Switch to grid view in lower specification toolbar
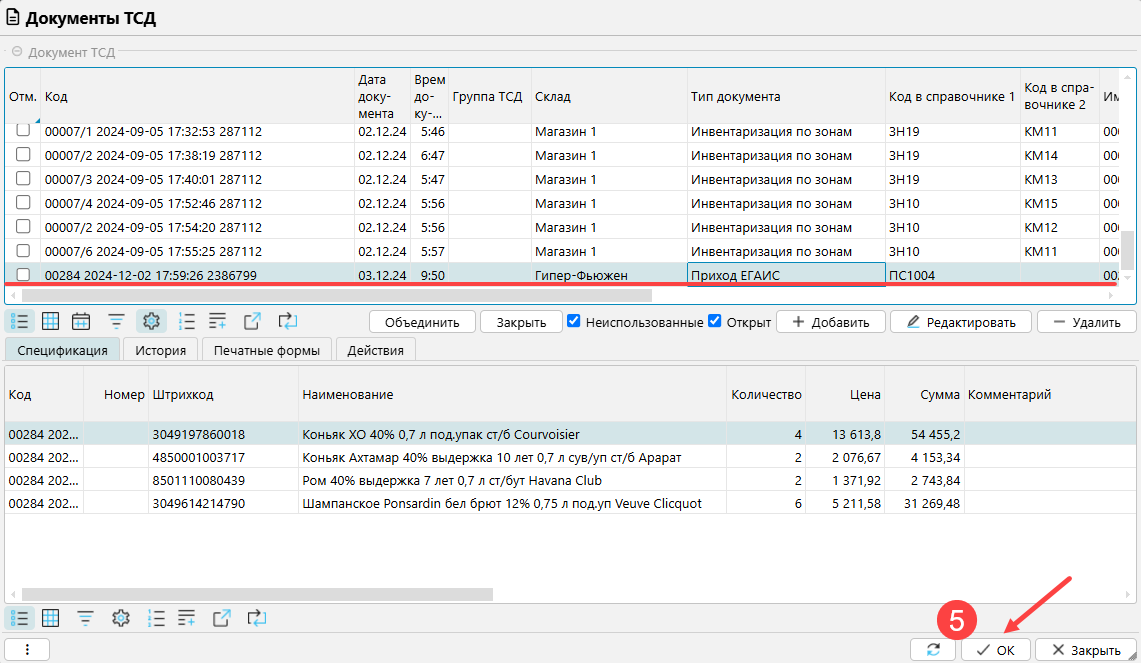Screen dimensions: 1141x663 50,617
